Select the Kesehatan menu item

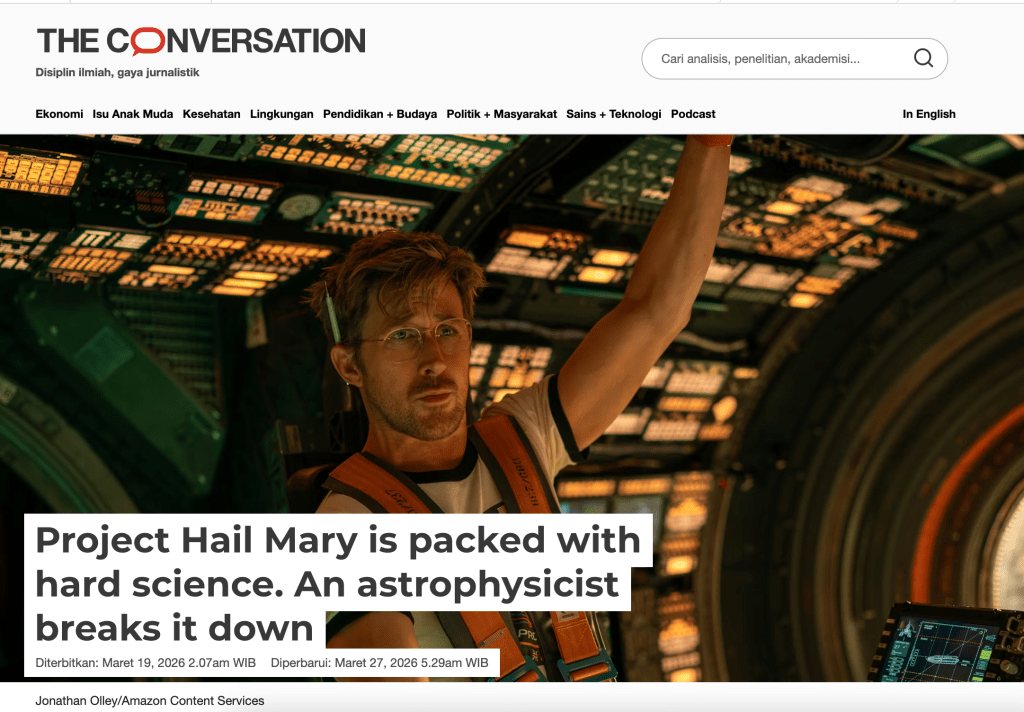[x=211, y=114]
